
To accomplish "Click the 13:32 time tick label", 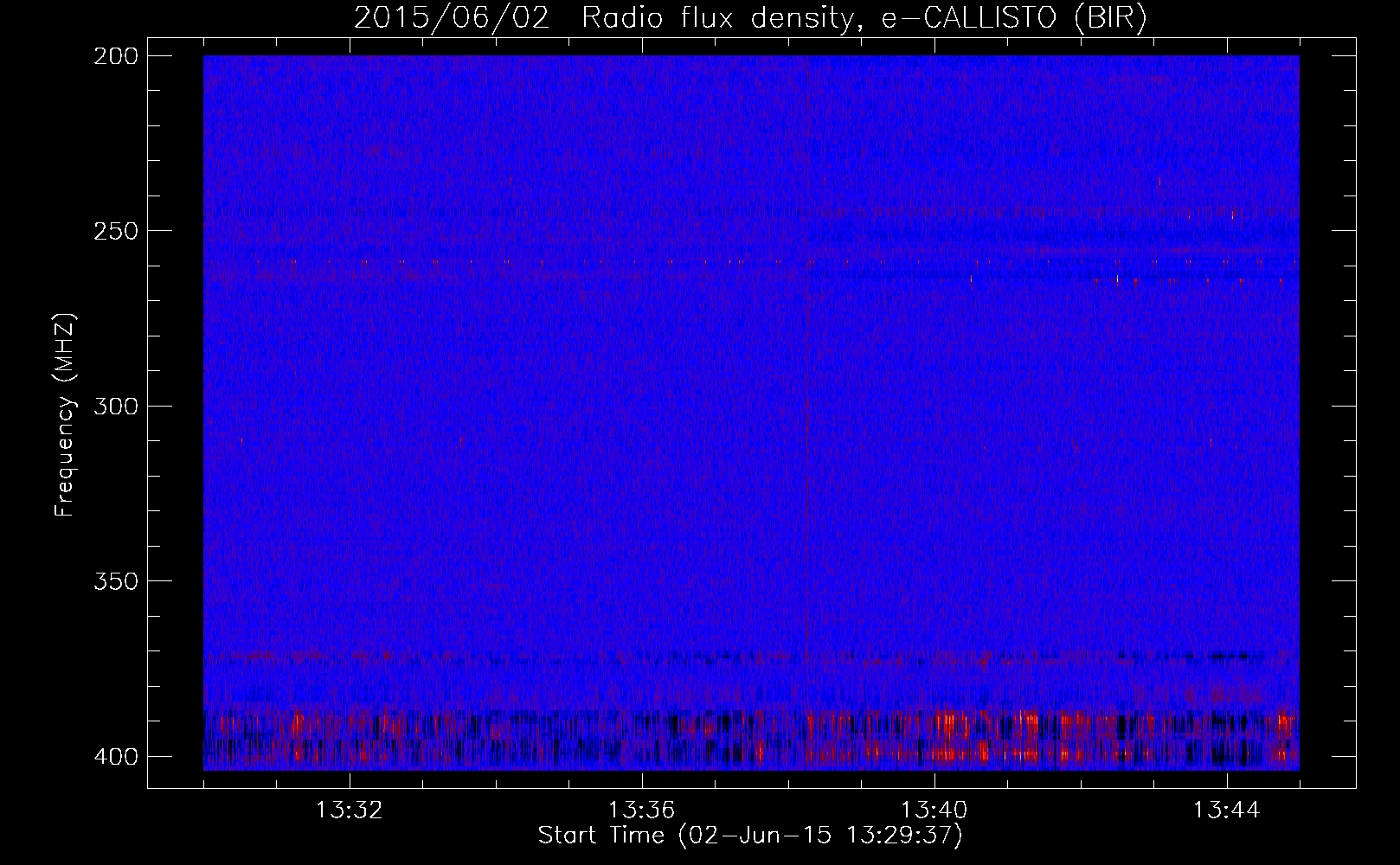I will coord(350,811).
